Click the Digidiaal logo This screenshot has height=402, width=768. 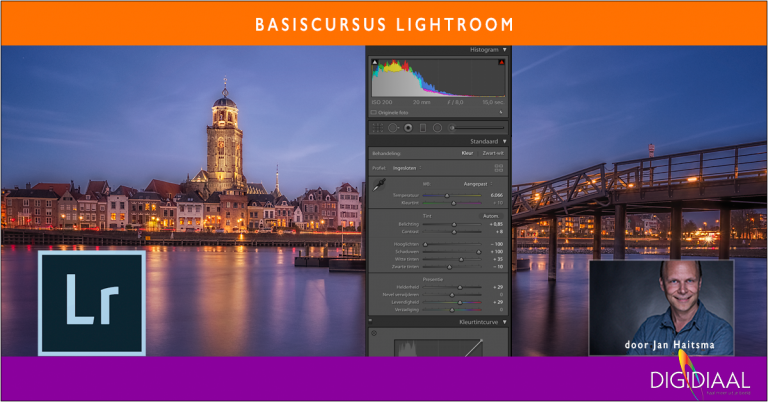coord(699,379)
